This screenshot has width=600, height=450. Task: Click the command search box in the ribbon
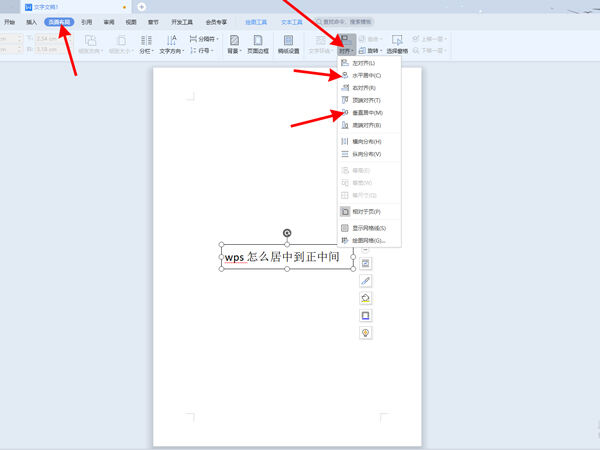350,21
